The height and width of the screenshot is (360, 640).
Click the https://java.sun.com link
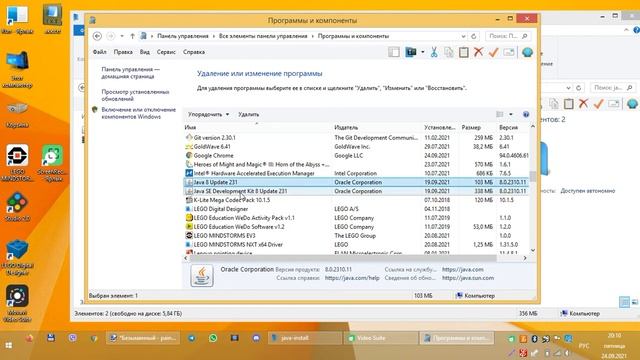click(x=468, y=278)
